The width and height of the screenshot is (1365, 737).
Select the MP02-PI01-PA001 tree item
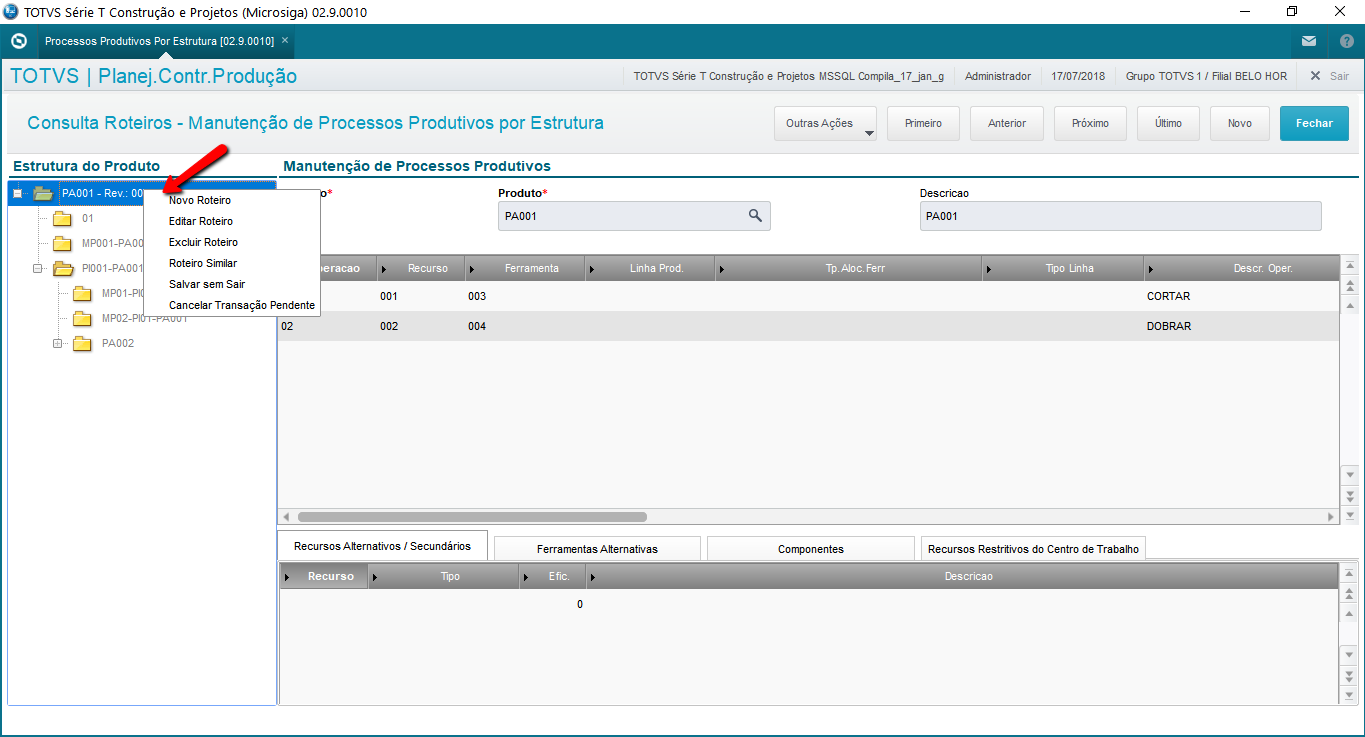coord(145,318)
